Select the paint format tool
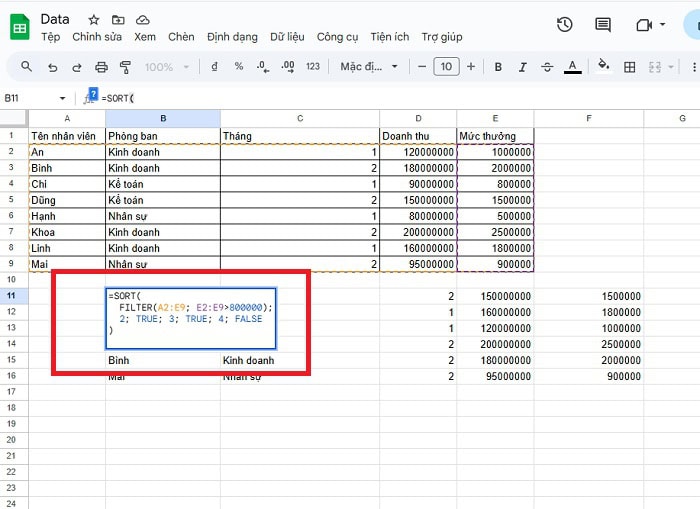700x509 pixels. pyautogui.click(x=125, y=67)
